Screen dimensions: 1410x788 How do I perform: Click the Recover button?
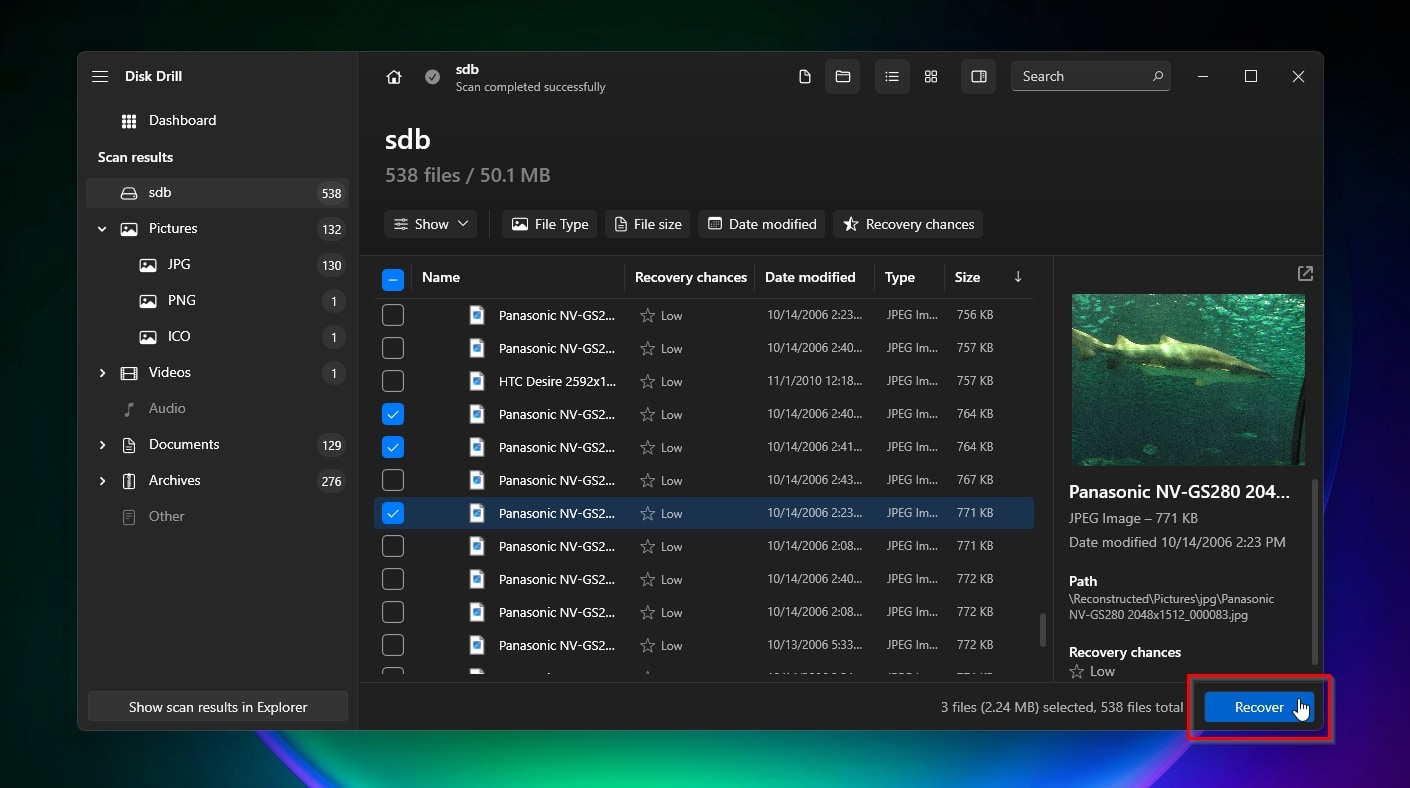tap(1259, 707)
